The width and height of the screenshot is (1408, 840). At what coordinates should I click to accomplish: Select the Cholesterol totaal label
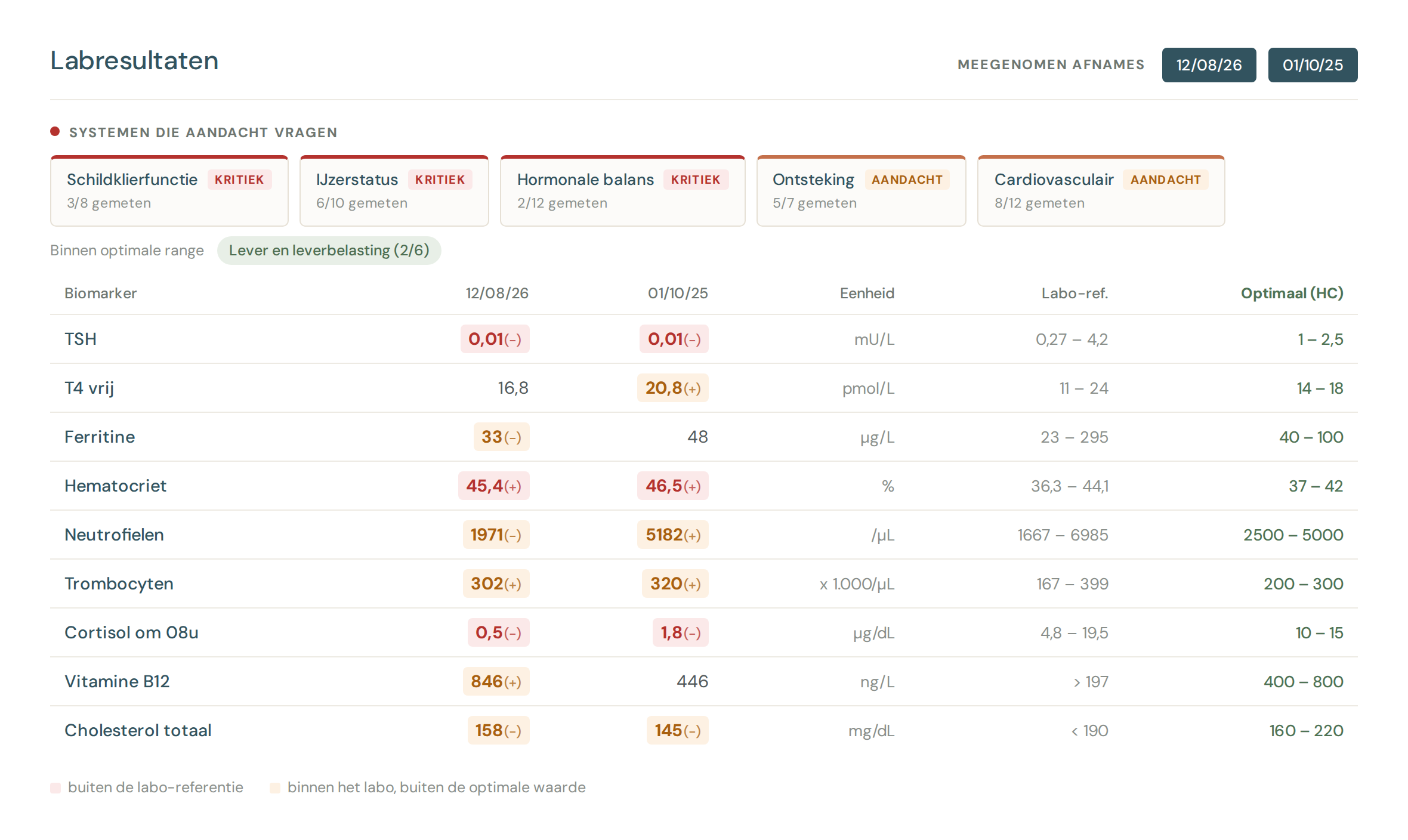click(138, 730)
